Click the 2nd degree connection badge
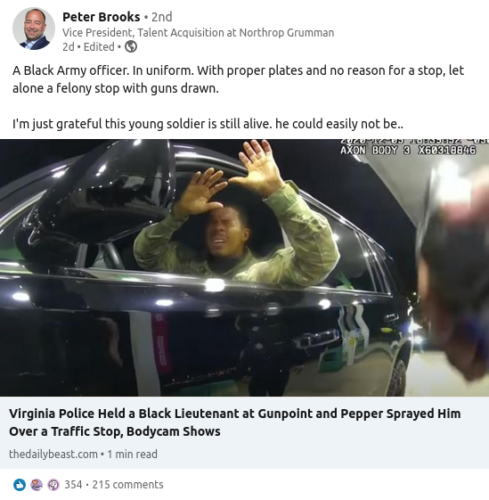 tap(162, 17)
